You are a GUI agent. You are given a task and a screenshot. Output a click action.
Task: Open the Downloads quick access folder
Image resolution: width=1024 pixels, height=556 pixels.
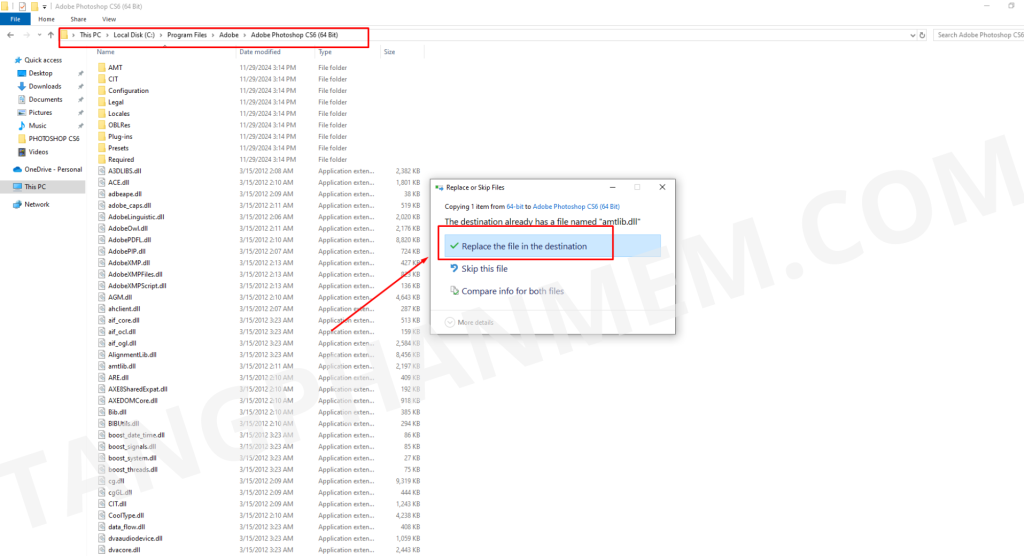coord(44,86)
